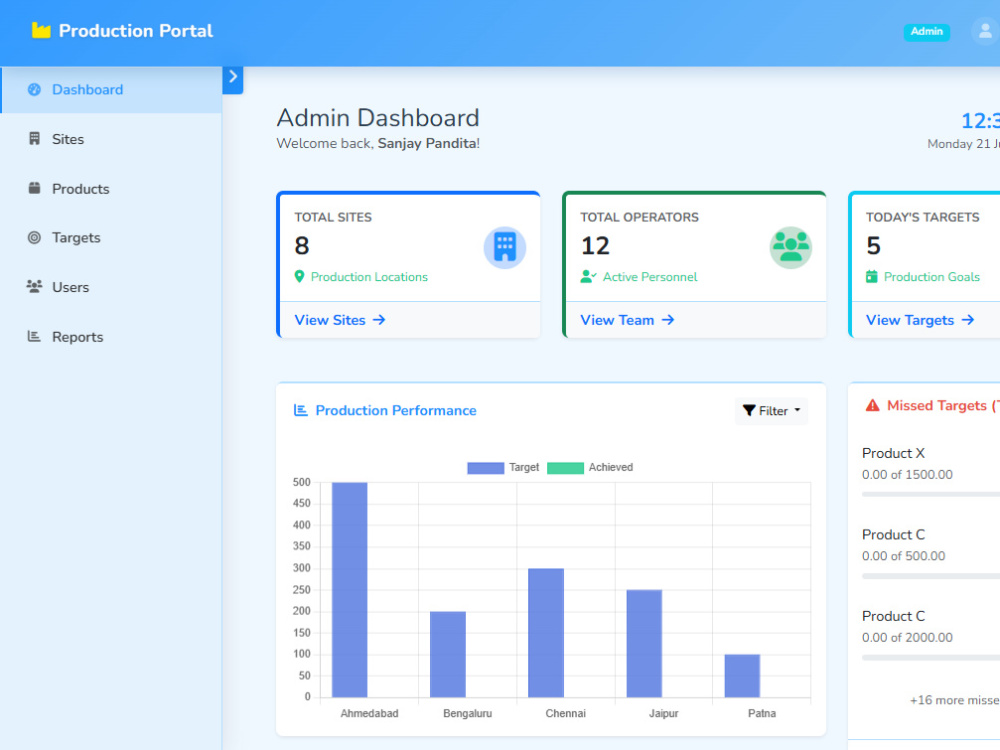Open the Filter dropdown menu

click(x=771, y=411)
